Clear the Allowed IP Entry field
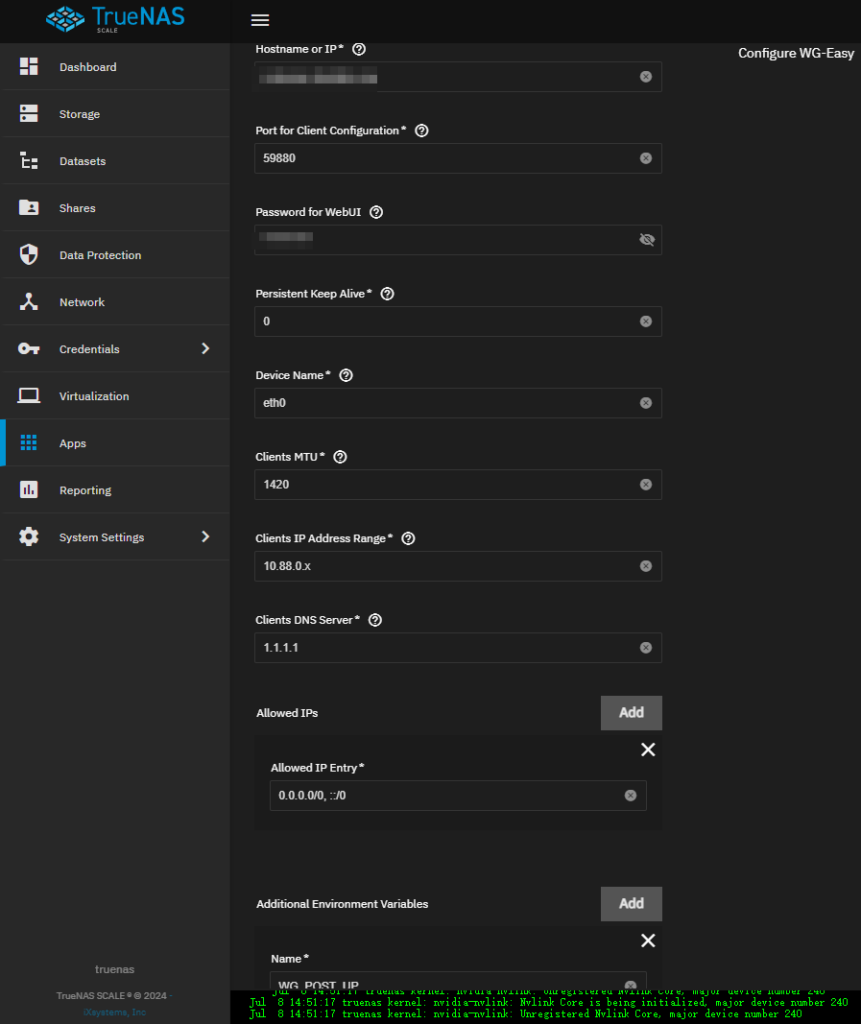The width and height of the screenshot is (861, 1024). (x=630, y=795)
